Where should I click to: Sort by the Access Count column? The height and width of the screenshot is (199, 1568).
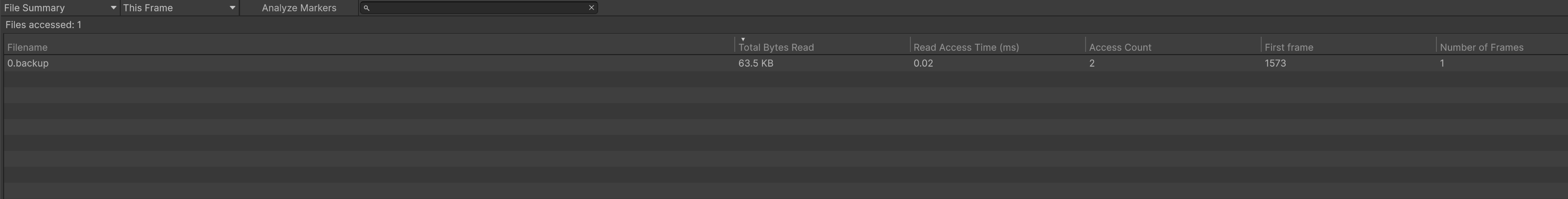(x=1120, y=47)
